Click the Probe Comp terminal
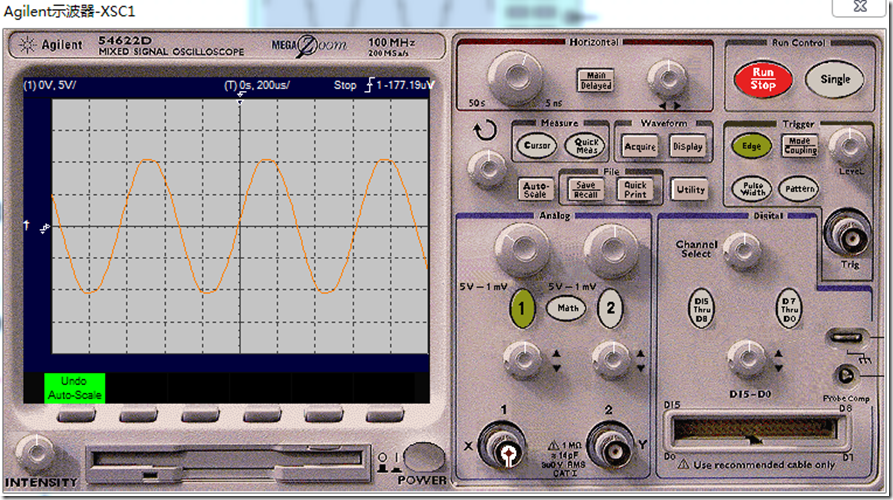 [x=845, y=375]
